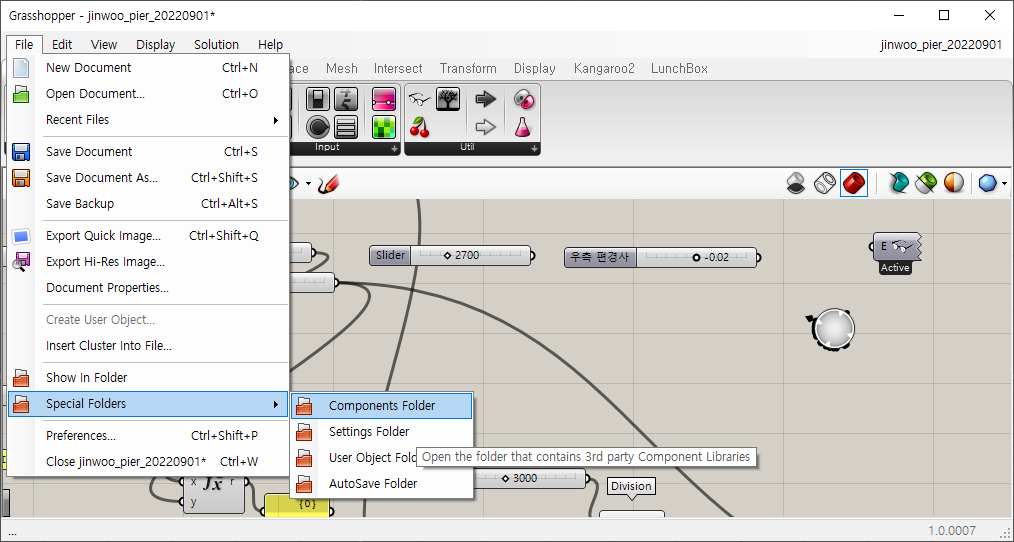Click the orange Save Document As floppy icon
1014x542 pixels.
(21, 178)
